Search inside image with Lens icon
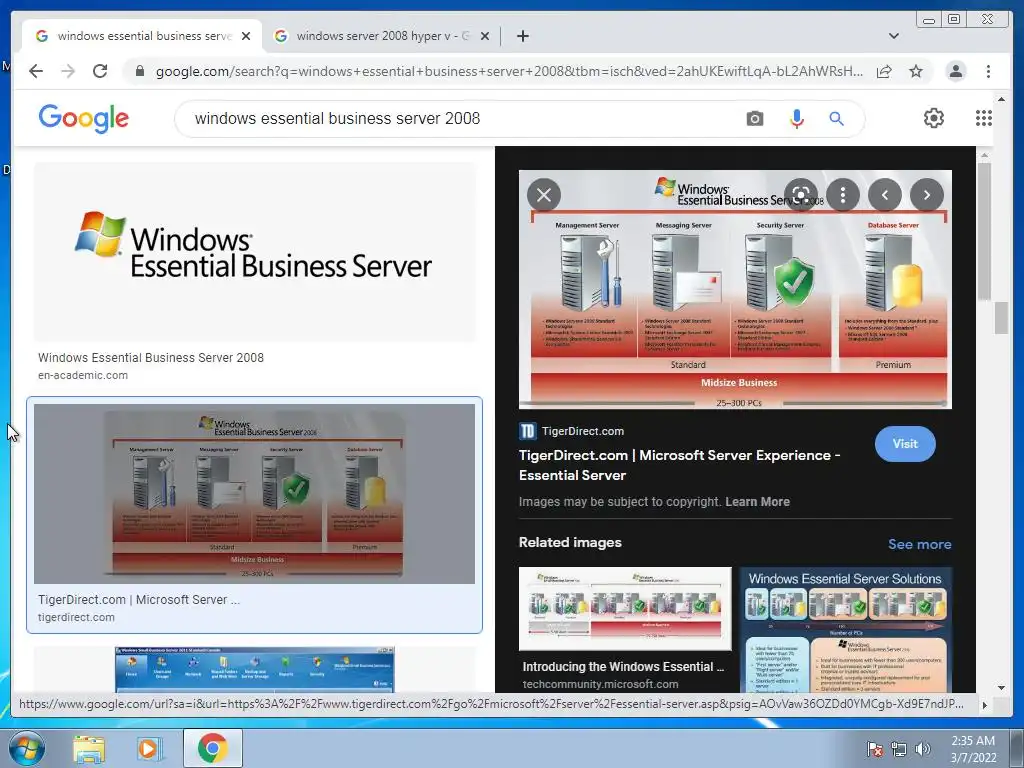The height and width of the screenshot is (768, 1024). coord(801,195)
